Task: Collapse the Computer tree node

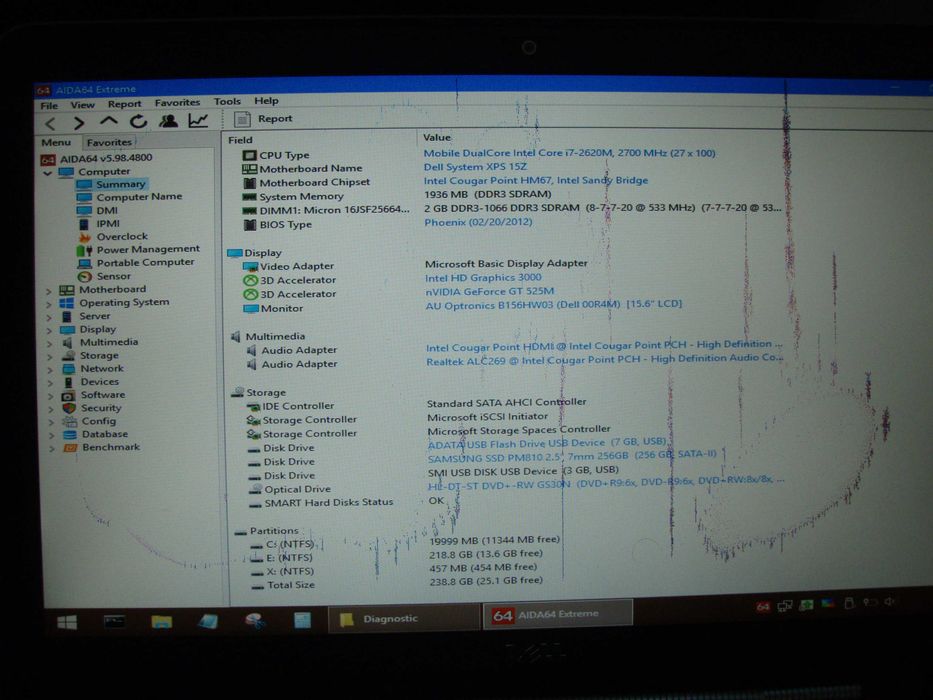Action: pyautogui.click(x=48, y=173)
